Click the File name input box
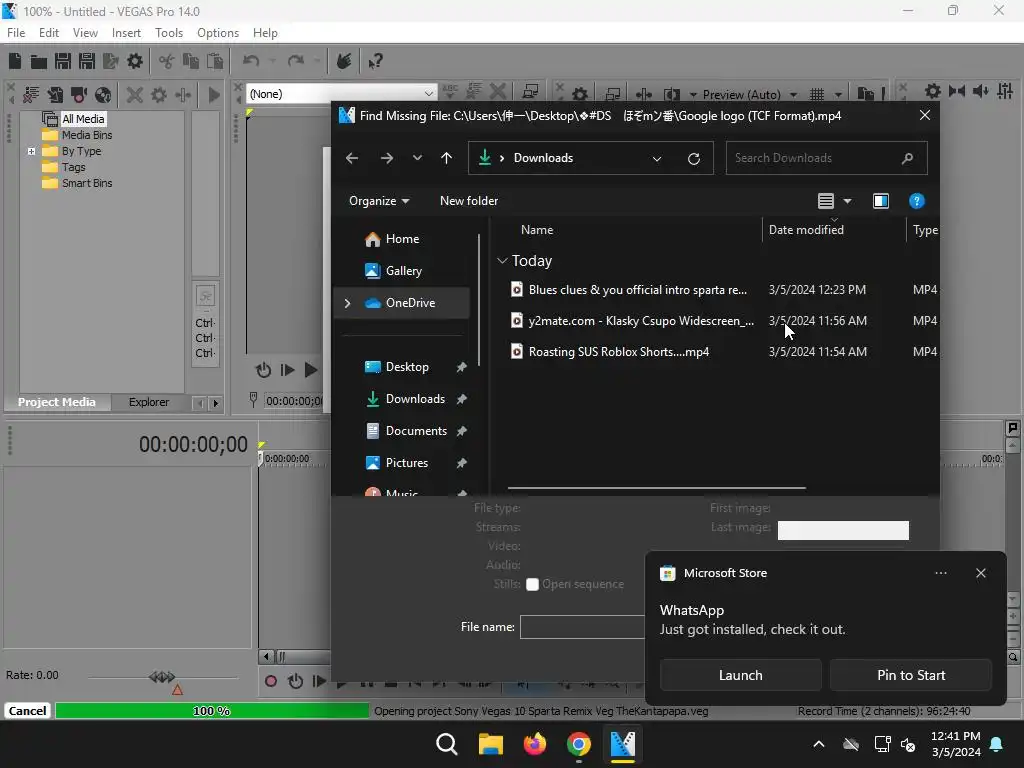The image size is (1024, 768). pos(582,627)
